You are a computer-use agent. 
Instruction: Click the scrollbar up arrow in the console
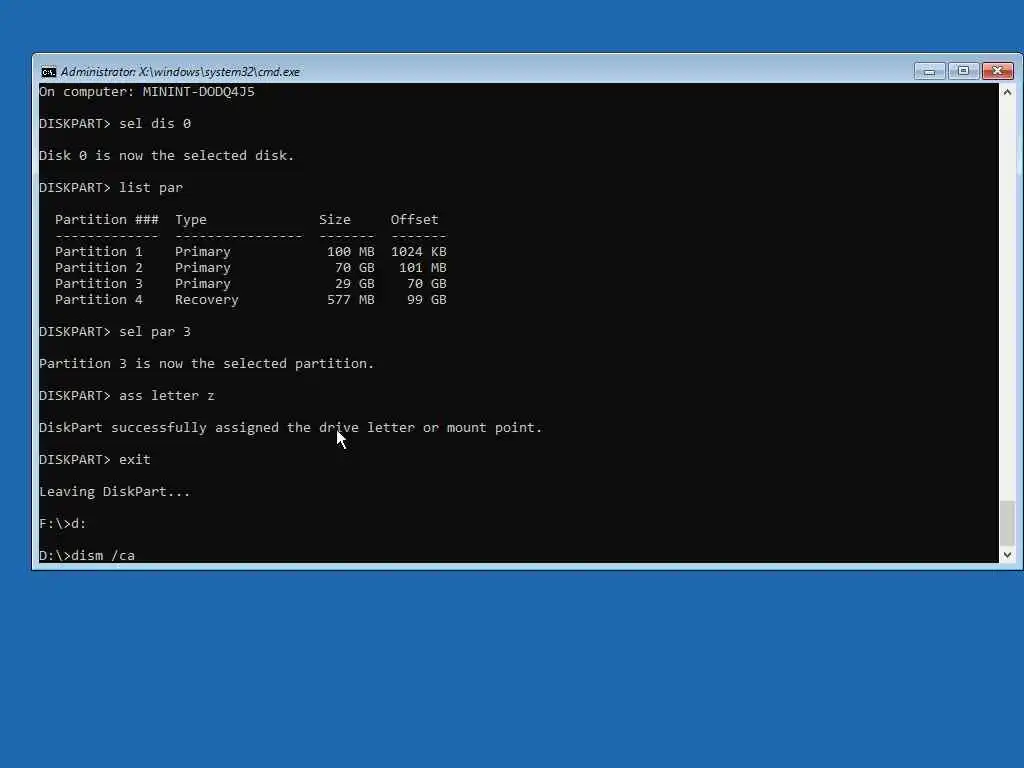(x=1007, y=92)
